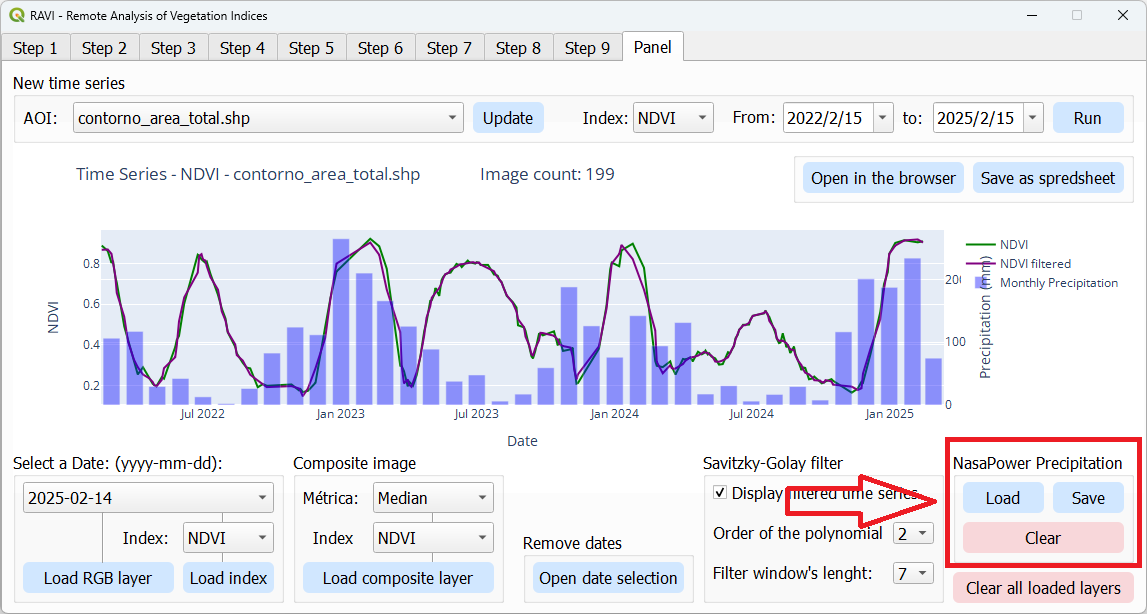Load NasaPower precipitation data
This screenshot has width=1147, height=614.
coord(1002,498)
